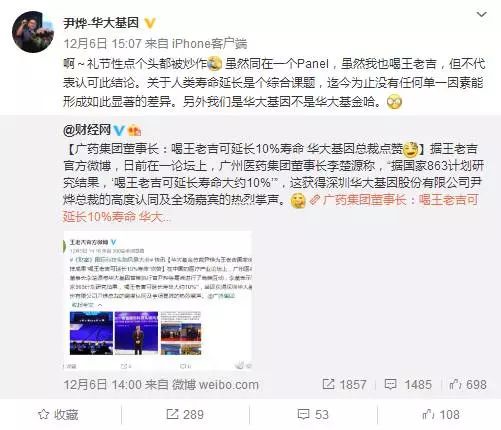The image size is (501, 430).
Task: Click the 尹烨-华大基因 username
Action: pyautogui.click(x=101, y=23)
